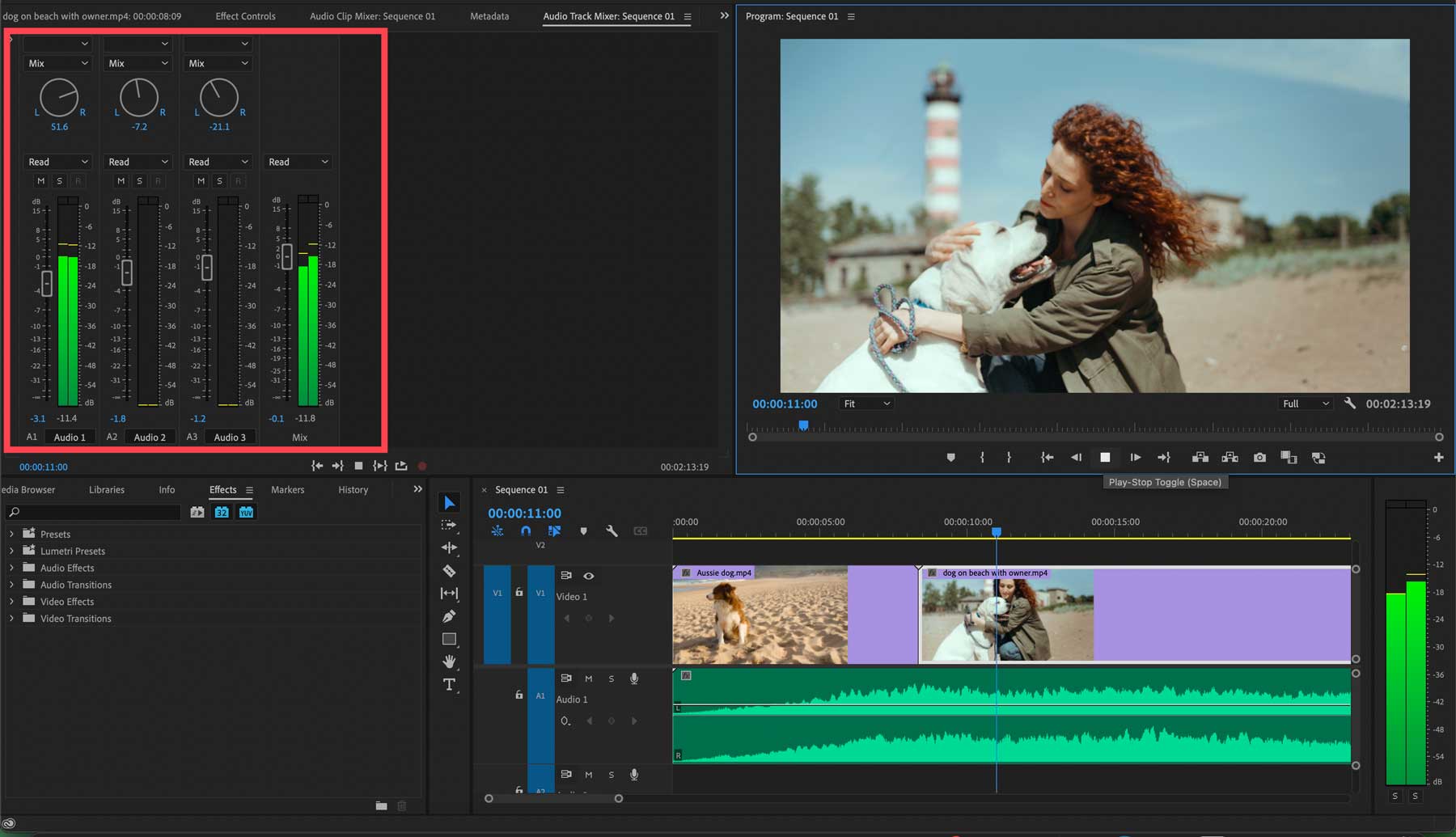Click the Export Frame camera icon
Screen dimensions: 1456x837
tap(1259, 458)
